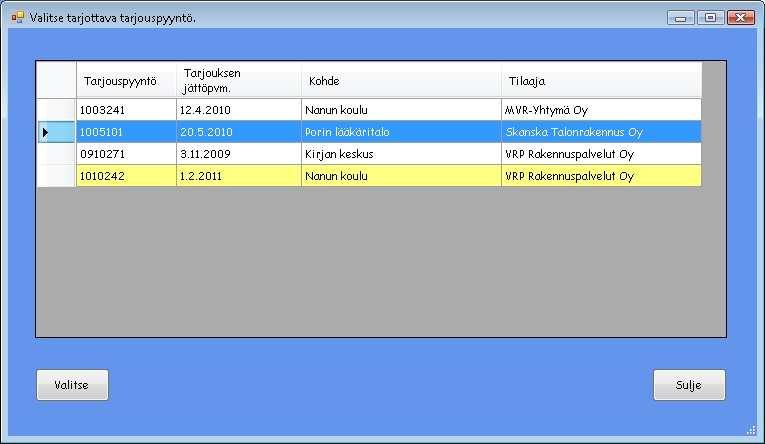Viewport: 765px width, 444px height.
Task: Select VRP Rakennuspalvelut Oy in row 1010242
Action: tap(602, 176)
